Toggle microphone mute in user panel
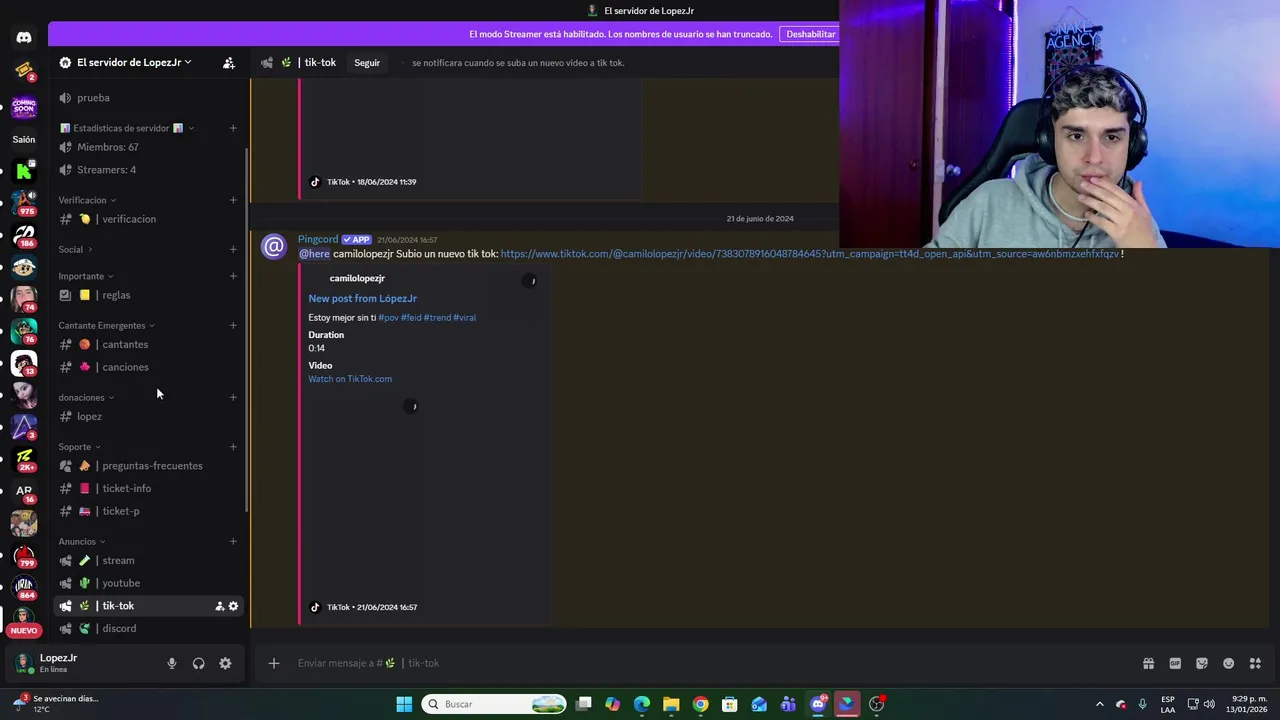This screenshot has height=720, width=1280. coord(172,663)
